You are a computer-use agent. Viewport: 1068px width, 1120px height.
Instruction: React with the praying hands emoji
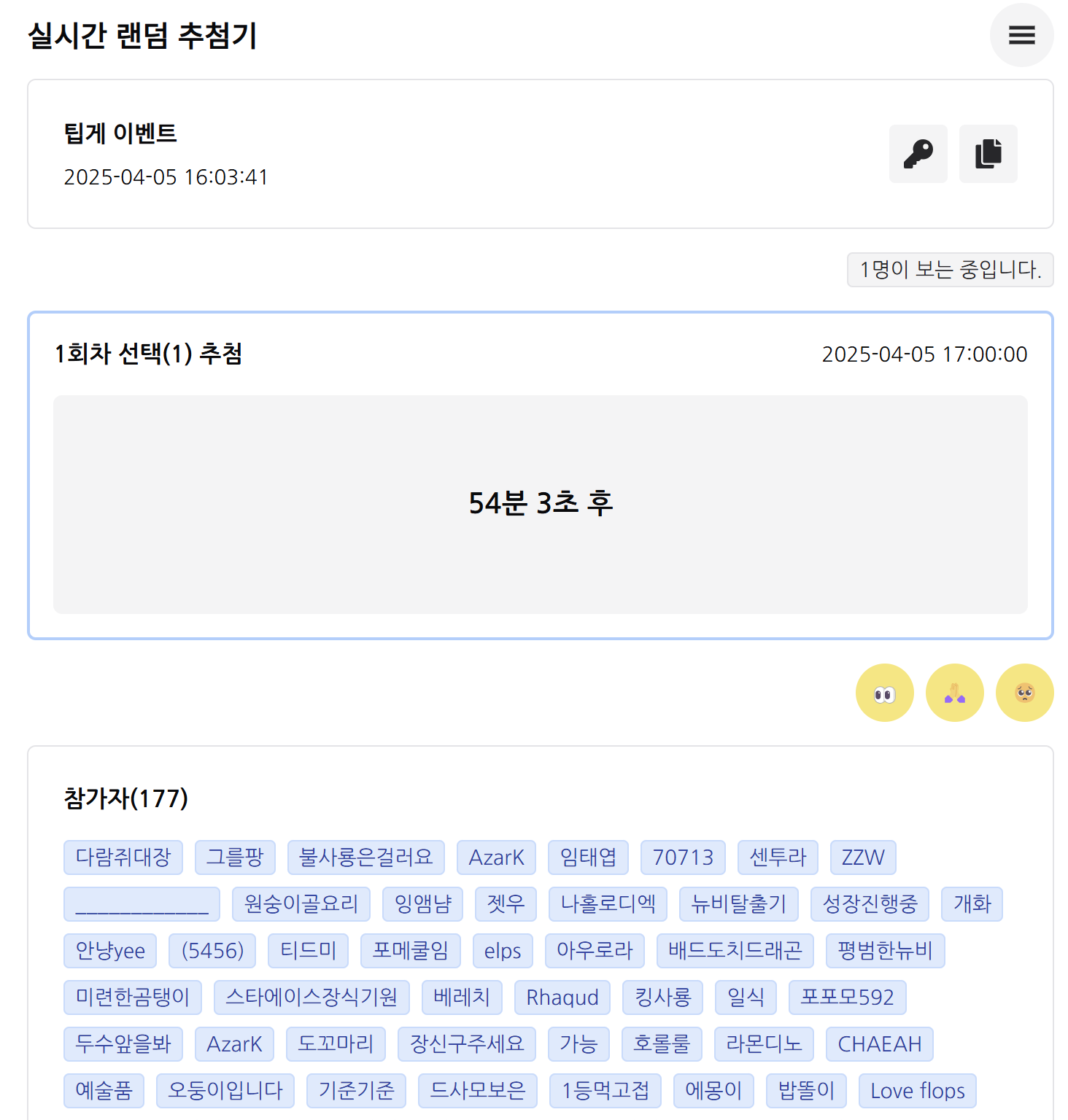954,693
